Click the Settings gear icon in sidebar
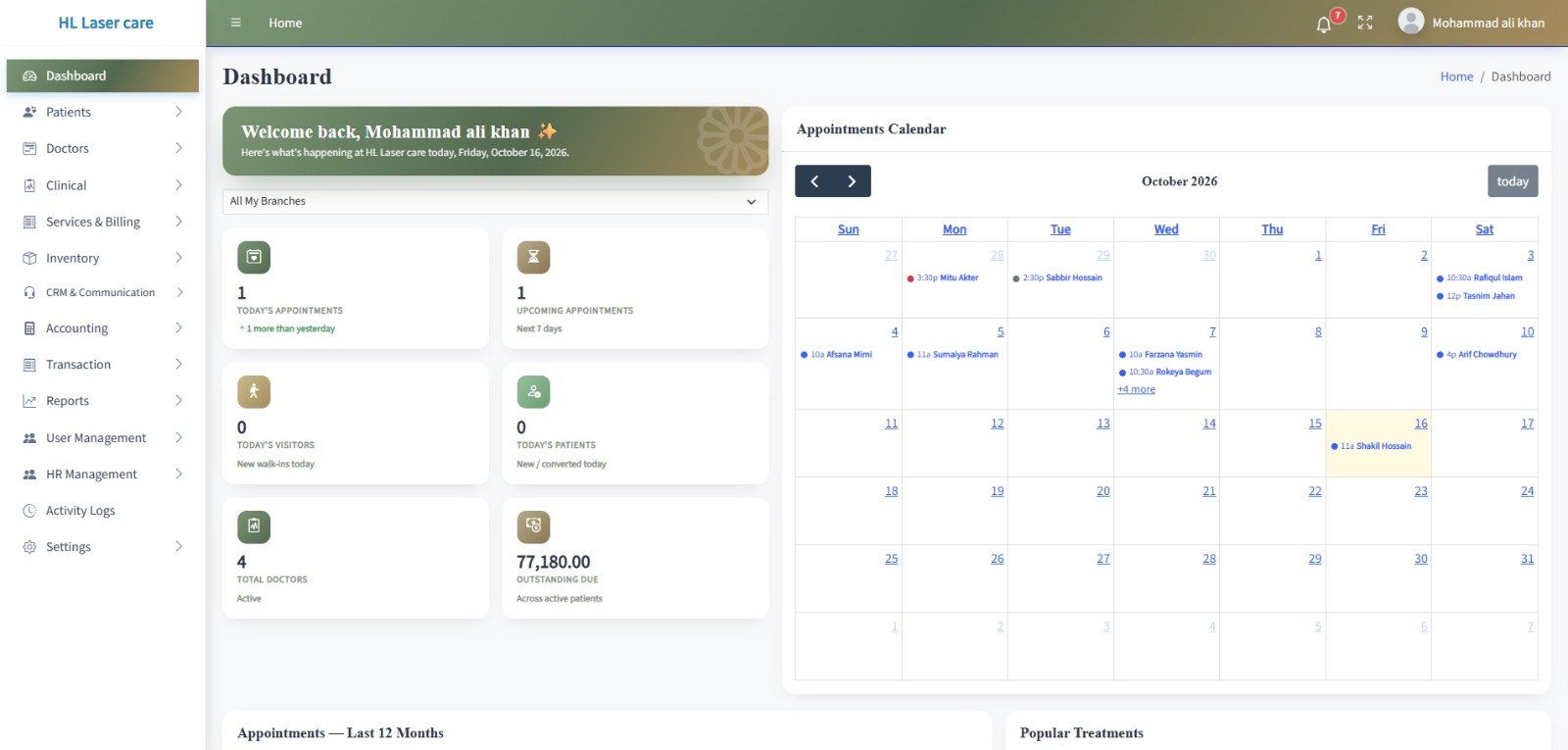1568x750 pixels. point(29,547)
